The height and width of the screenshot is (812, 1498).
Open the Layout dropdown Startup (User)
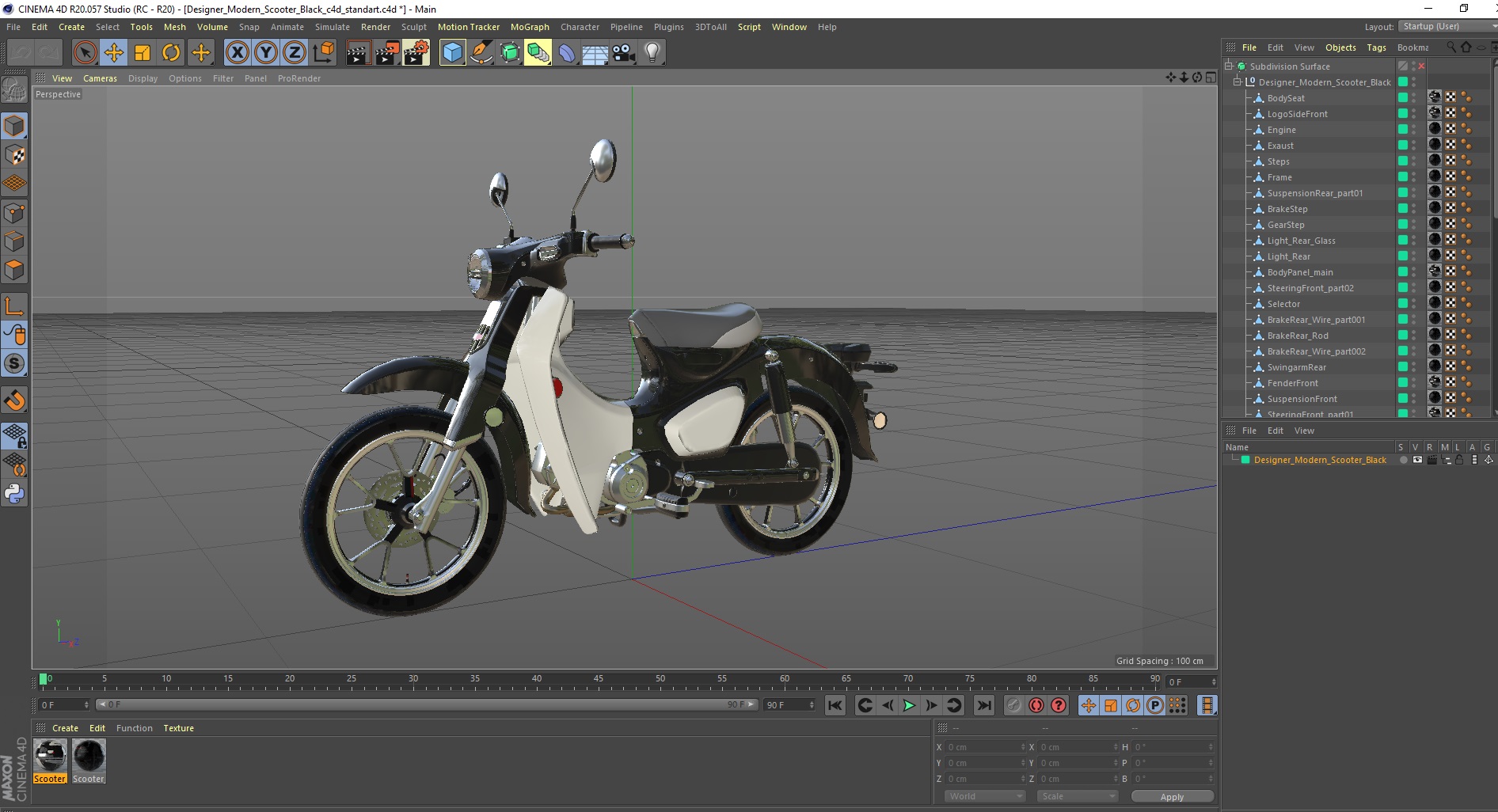1447,26
